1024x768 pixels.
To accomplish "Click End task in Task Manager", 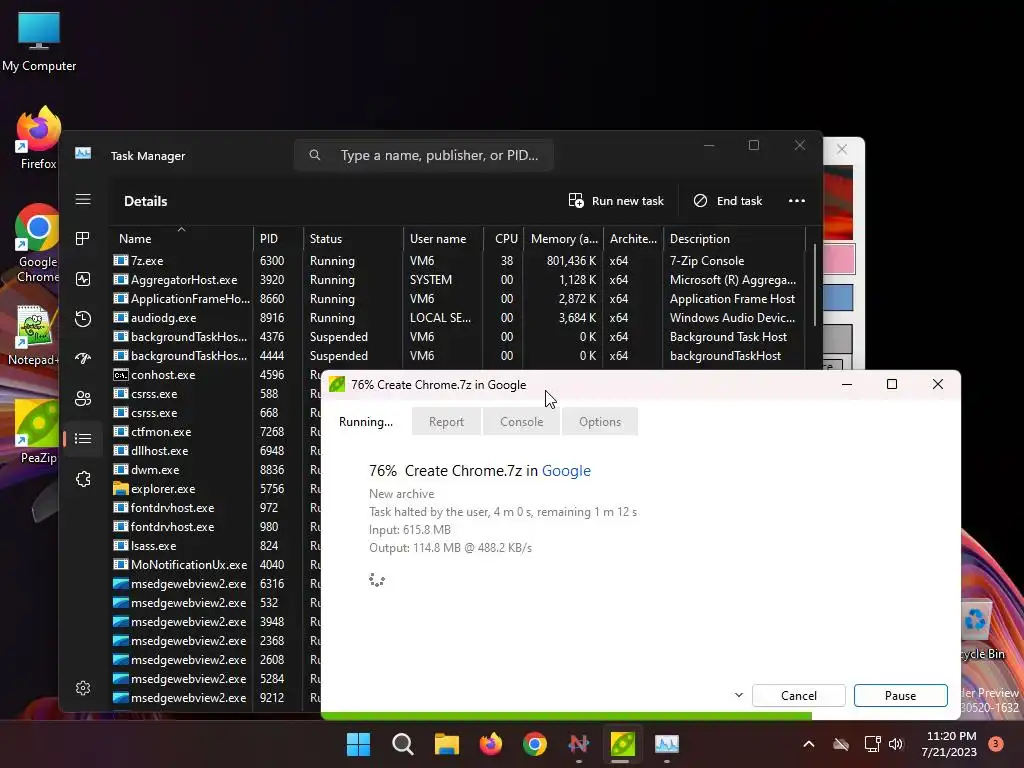I will click(x=728, y=200).
